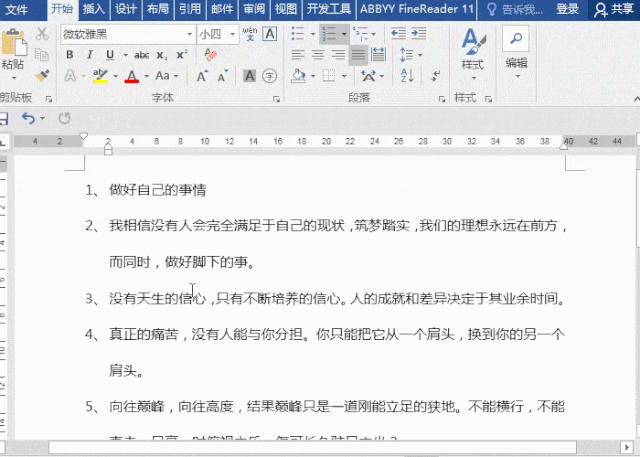Screen dimensions: 640x457
Task: Open the Borders dropdown arrow
Action: click(x=344, y=76)
